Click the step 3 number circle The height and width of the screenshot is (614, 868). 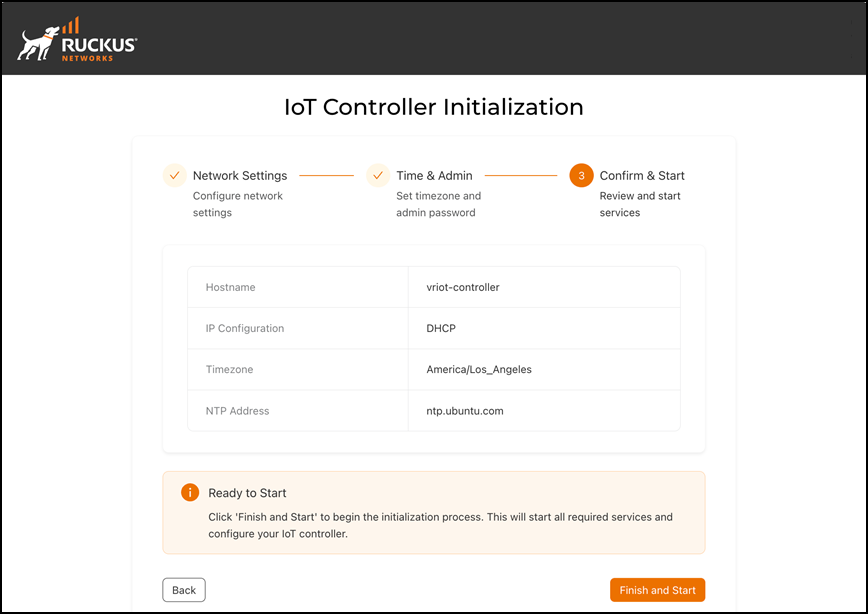[581, 176]
